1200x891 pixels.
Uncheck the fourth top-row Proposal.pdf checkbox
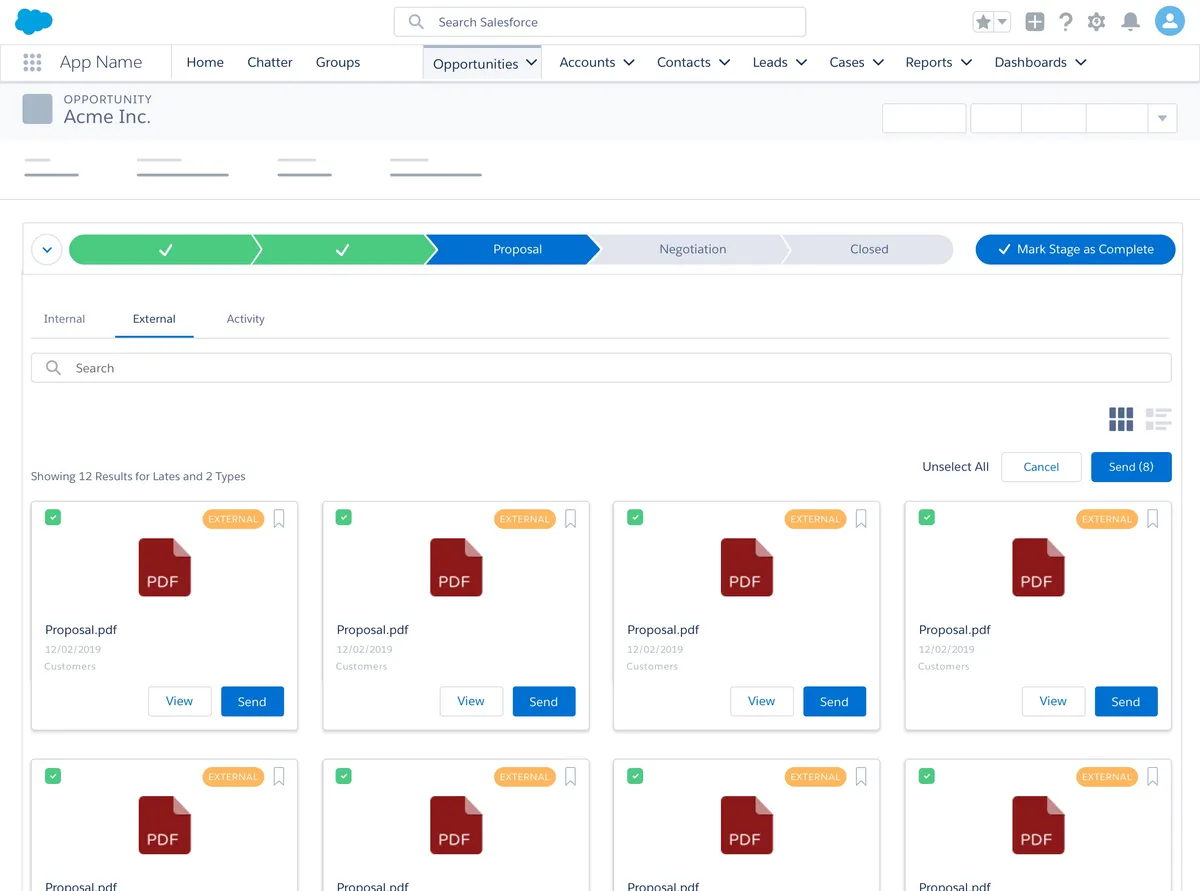(927, 517)
